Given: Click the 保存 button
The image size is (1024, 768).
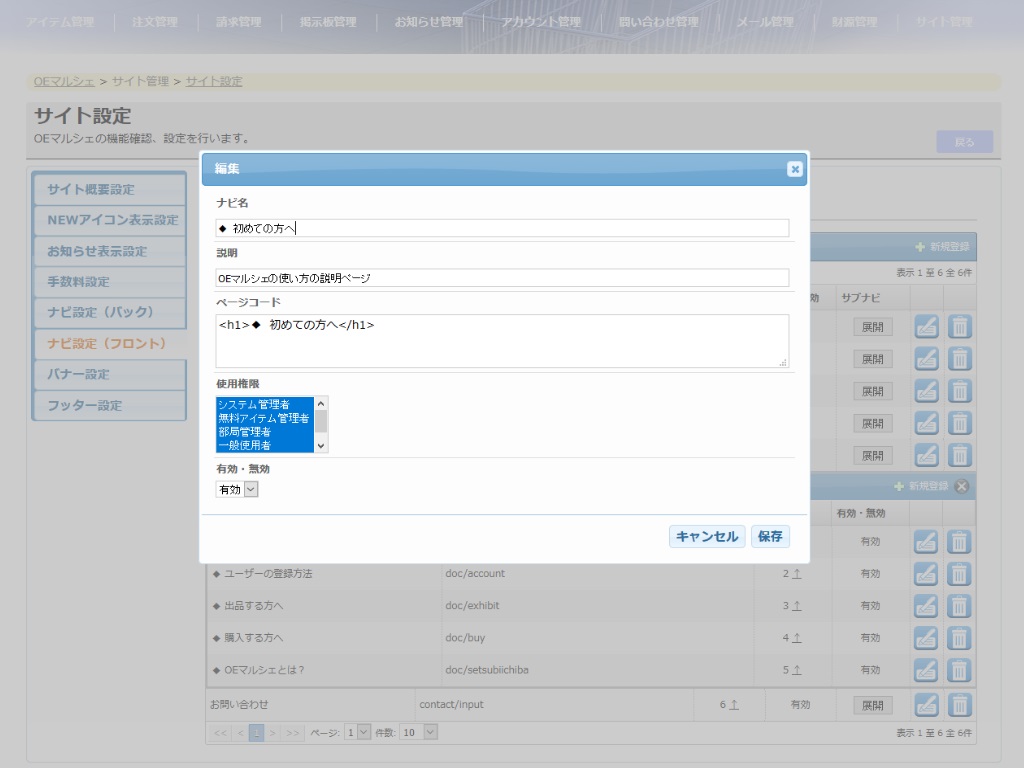Looking at the screenshot, I should 770,537.
